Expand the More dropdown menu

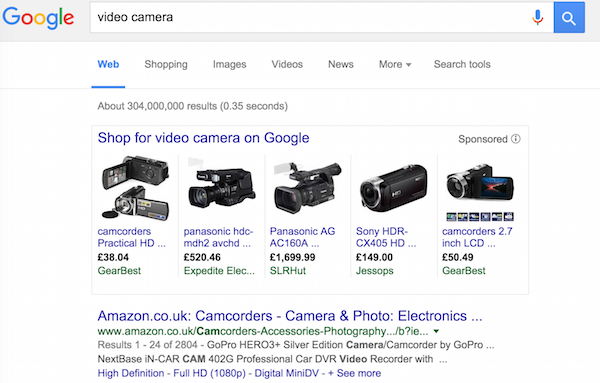[x=395, y=64]
